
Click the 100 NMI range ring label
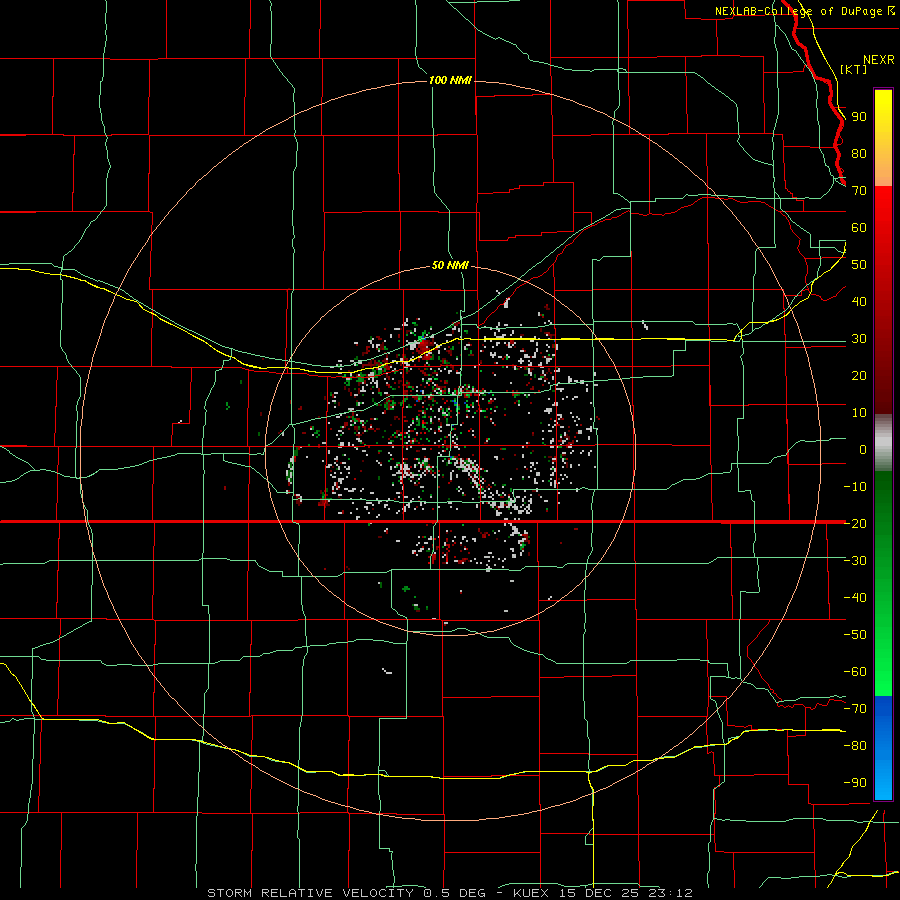click(x=450, y=80)
